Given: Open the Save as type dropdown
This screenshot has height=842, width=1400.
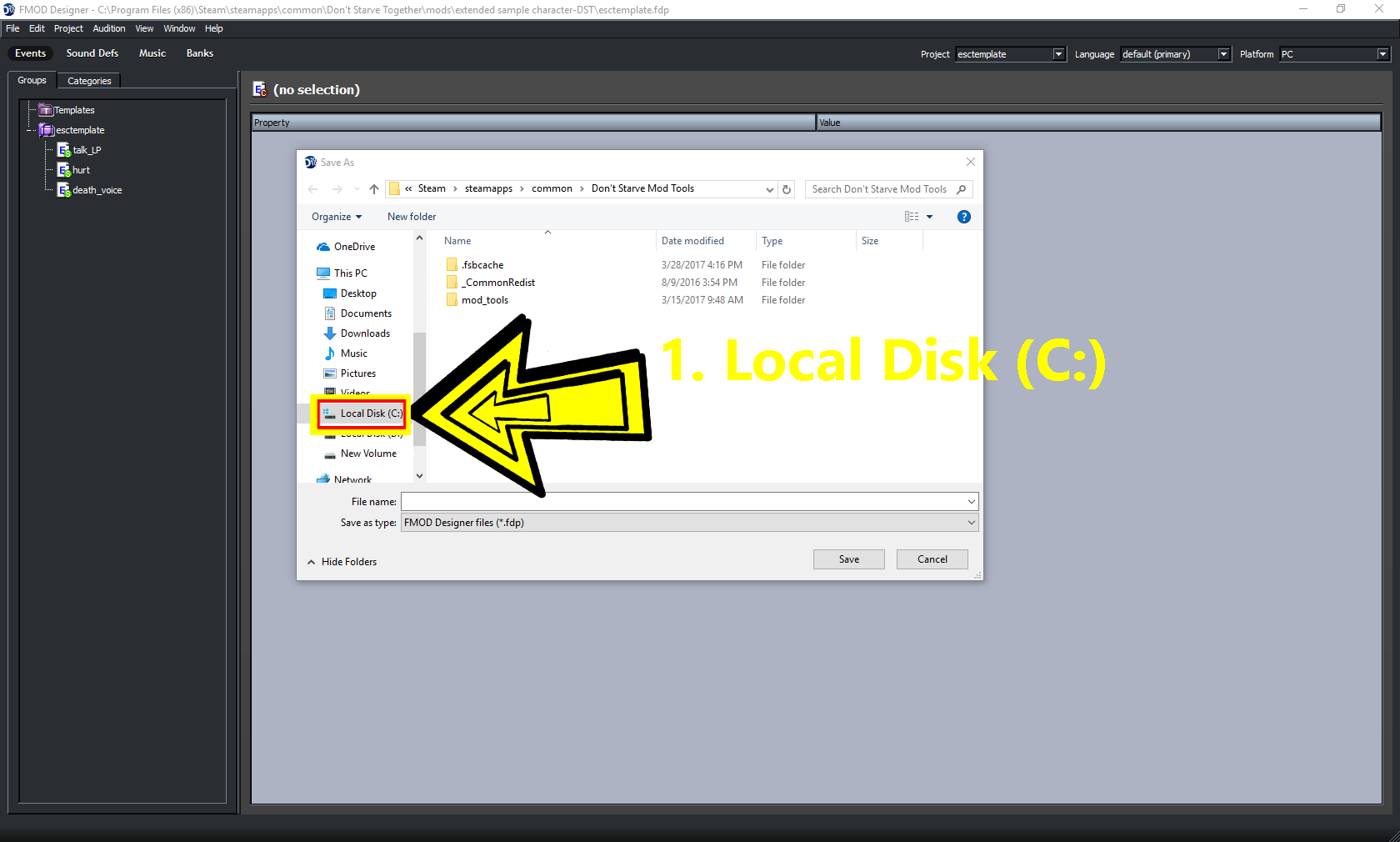Looking at the screenshot, I should (689, 523).
